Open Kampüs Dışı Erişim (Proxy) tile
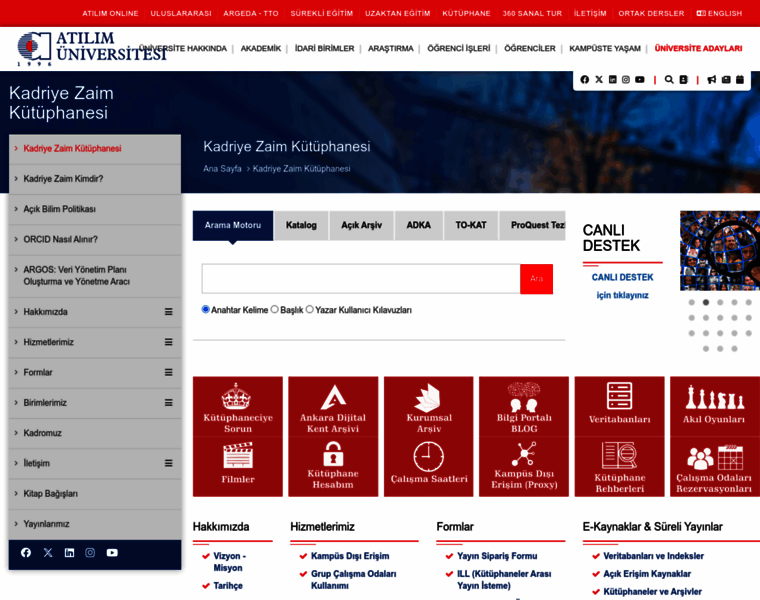760x600 pixels. click(524, 466)
